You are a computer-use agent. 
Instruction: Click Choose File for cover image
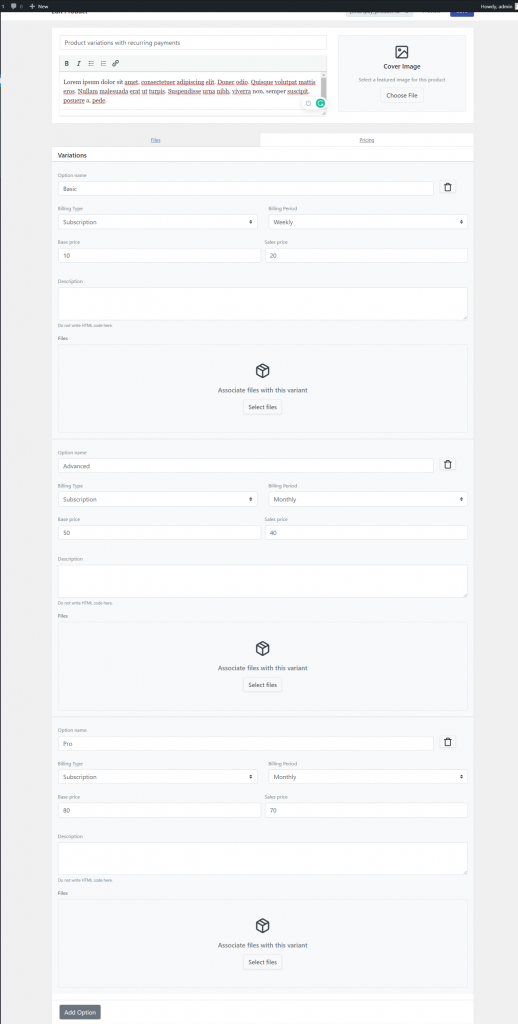402,95
